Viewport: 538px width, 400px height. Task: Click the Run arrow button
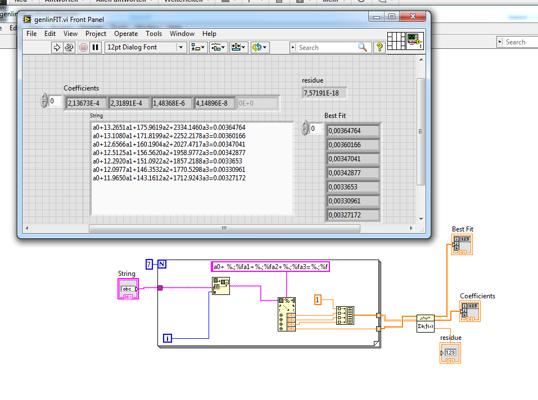[x=56, y=47]
